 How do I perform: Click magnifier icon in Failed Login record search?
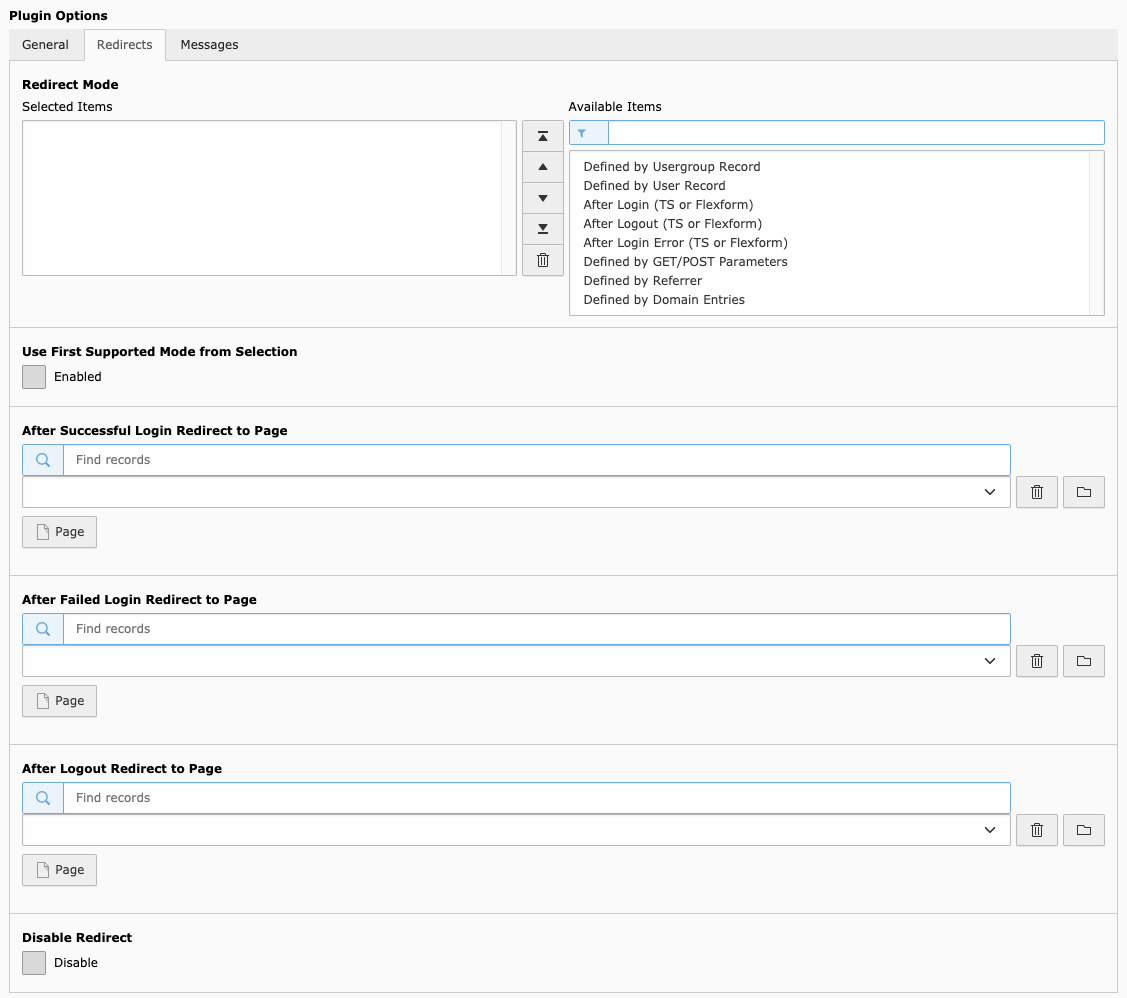coord(43,628)
